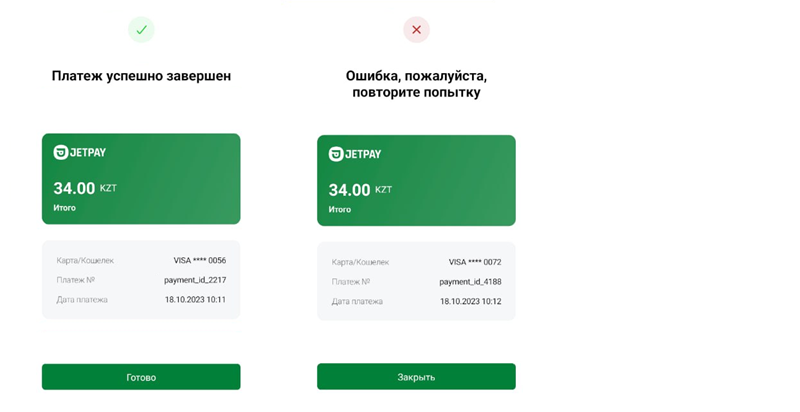Click payment_id_4188 text
The height and width of the screenshot is (412, 800).
point(470,281)
